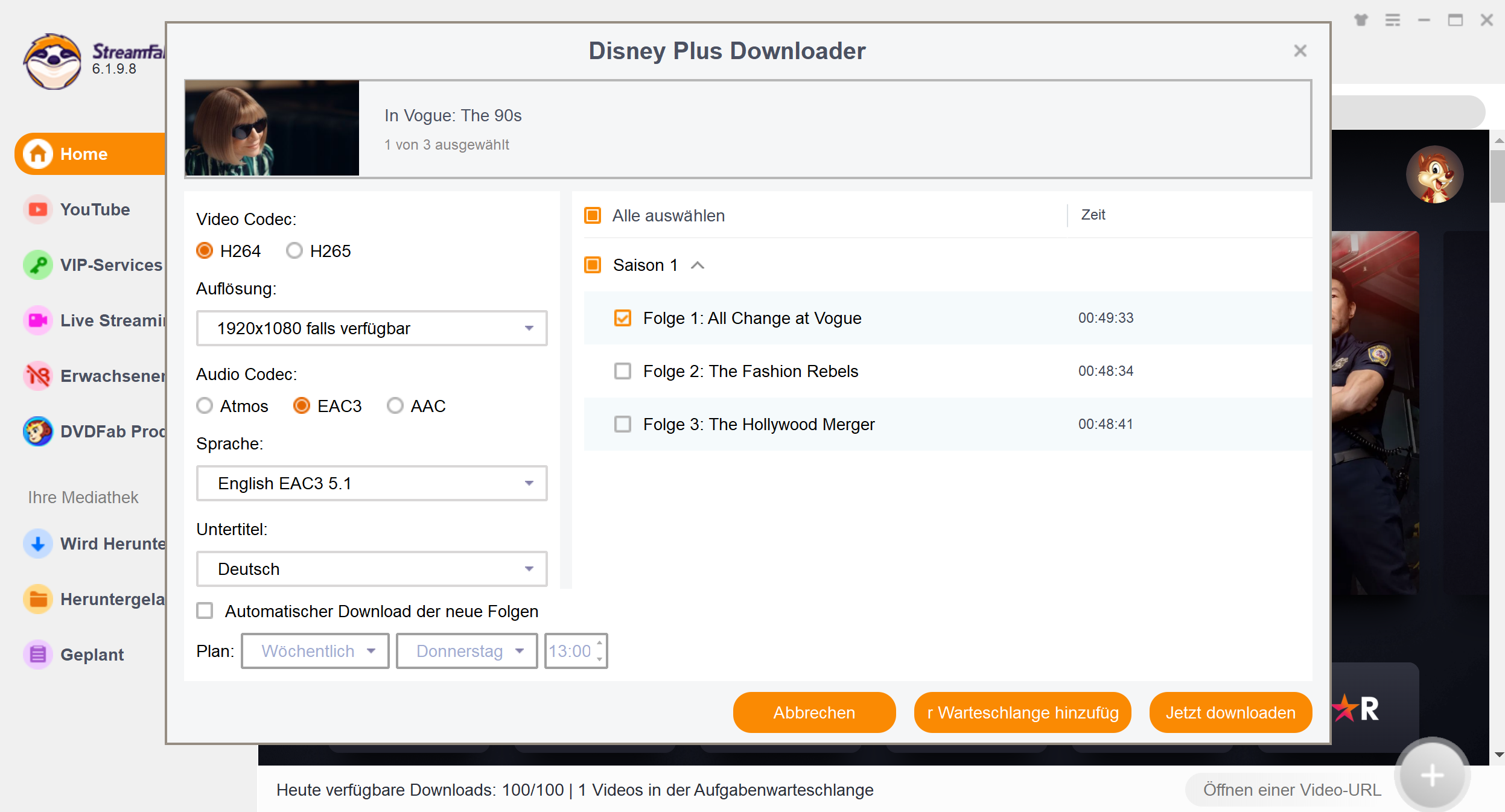Open the Auflösung resolution dropdown
This screenshot has height=812, width=1505.
point(372,328)
